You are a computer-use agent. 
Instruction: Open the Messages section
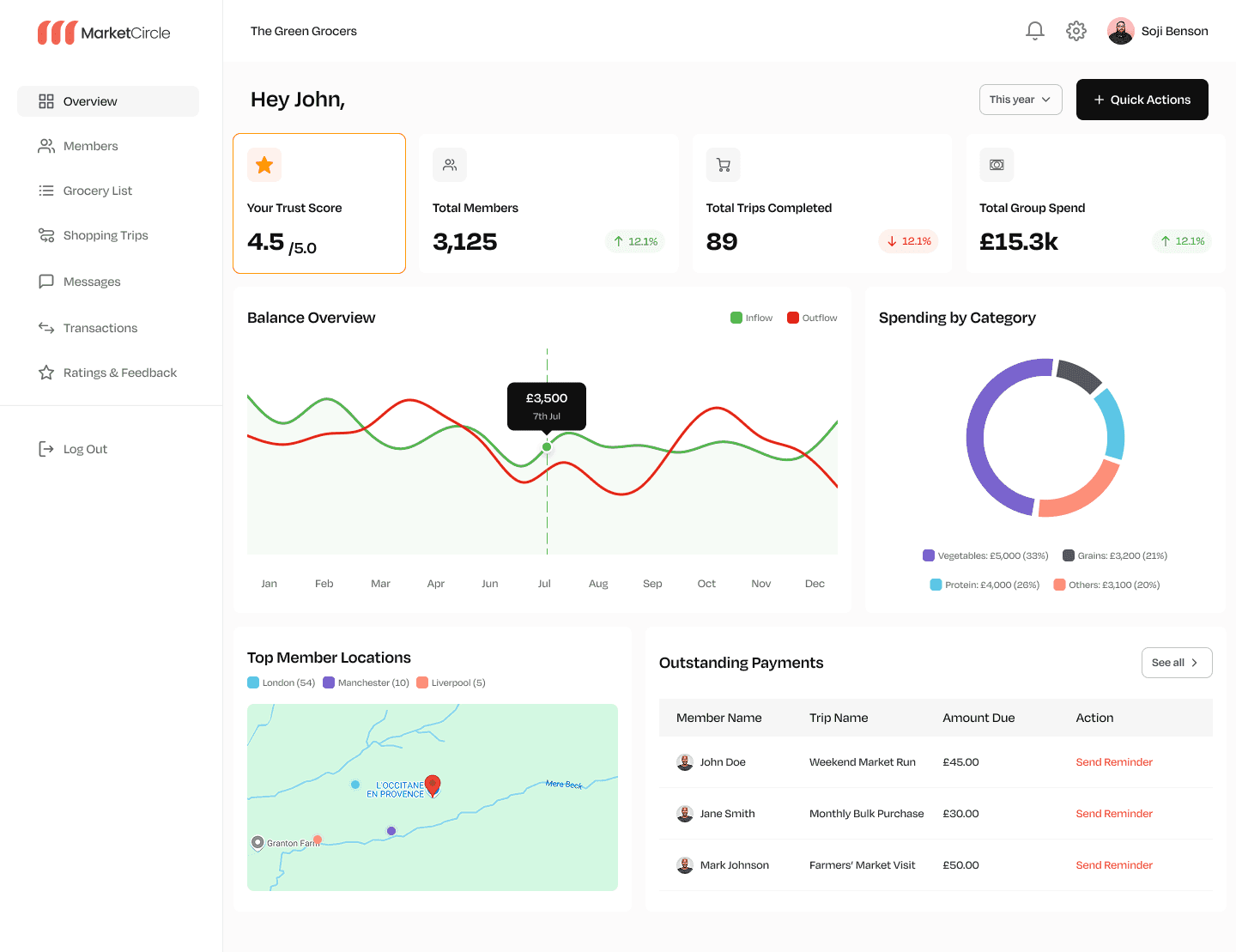[108, 282]
